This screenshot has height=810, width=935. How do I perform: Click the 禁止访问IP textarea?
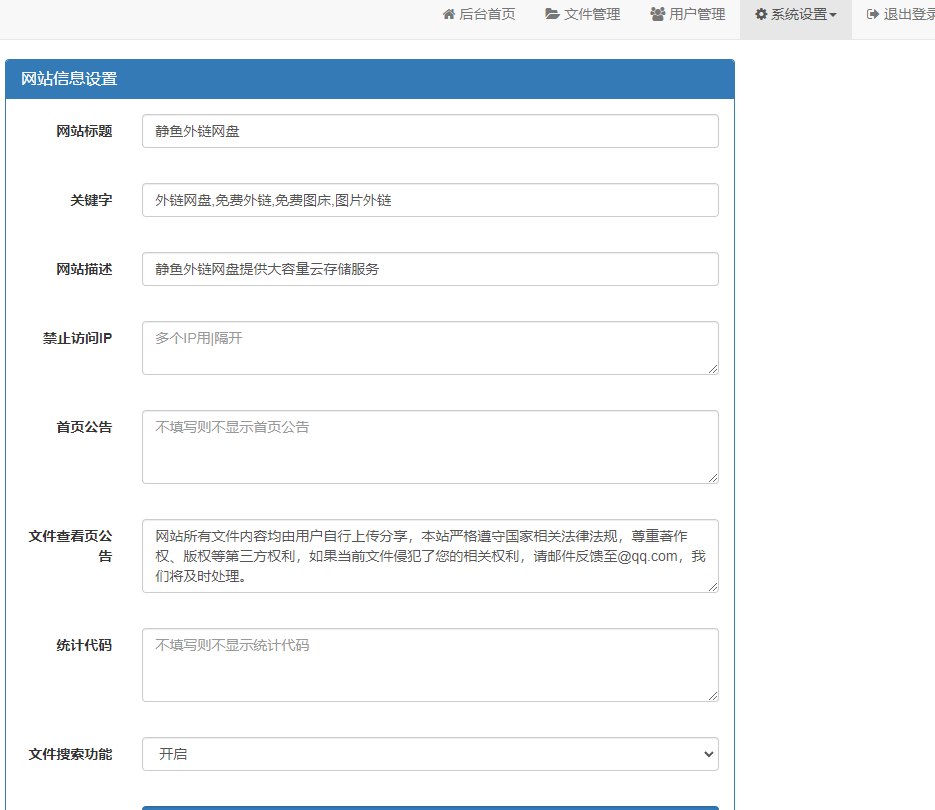[430, 348]
